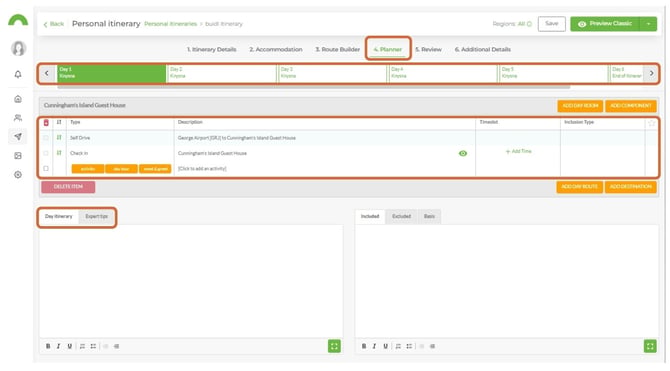Select the Day 3 tab
This screenshot has width=670, height=371.
point(332,73)
